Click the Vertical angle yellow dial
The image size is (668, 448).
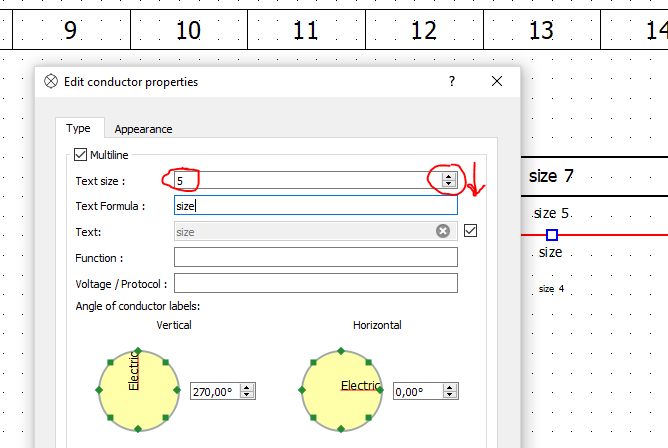pyautogui.click(x=138, y=391)
